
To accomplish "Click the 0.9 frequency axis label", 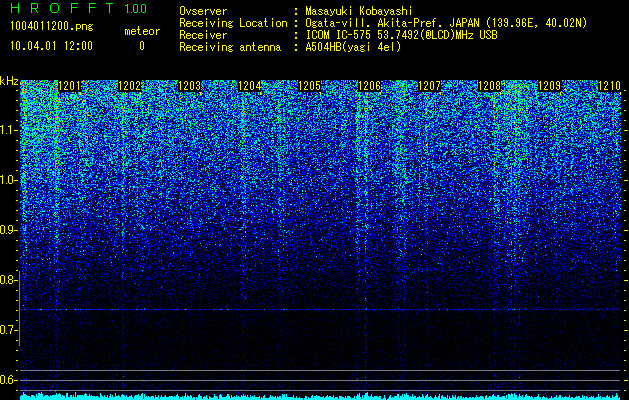I will (x=9, y=230).
